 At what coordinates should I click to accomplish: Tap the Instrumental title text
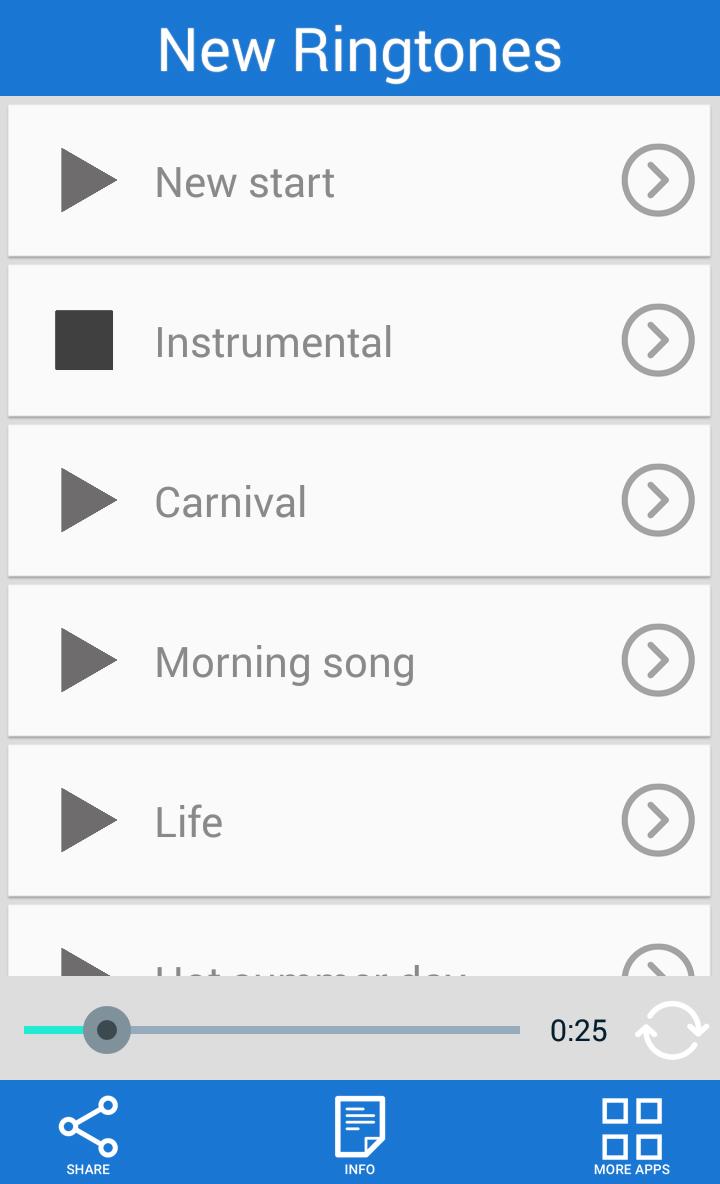(273, 342)
